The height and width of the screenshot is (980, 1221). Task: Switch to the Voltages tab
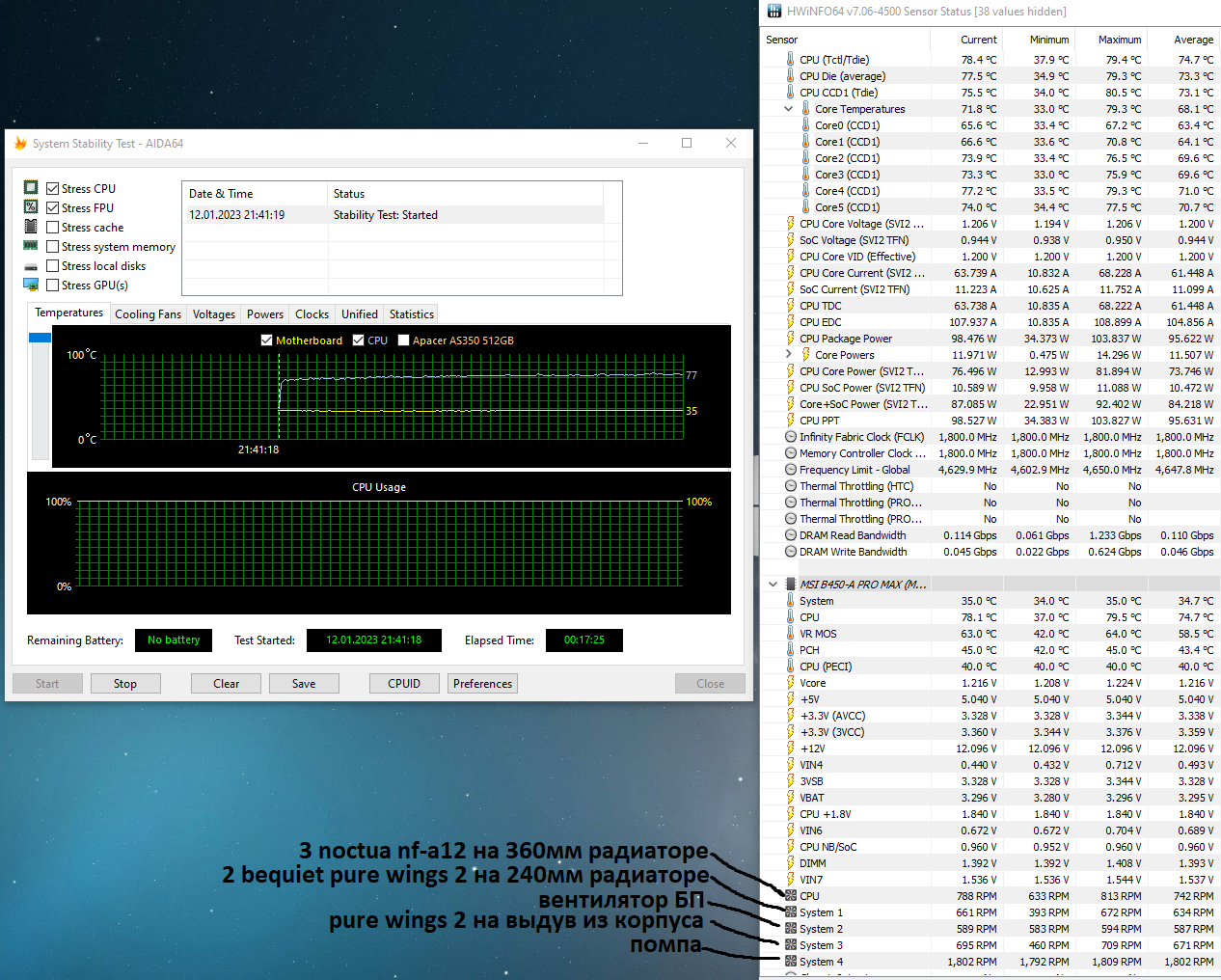(x=213, y=314)
